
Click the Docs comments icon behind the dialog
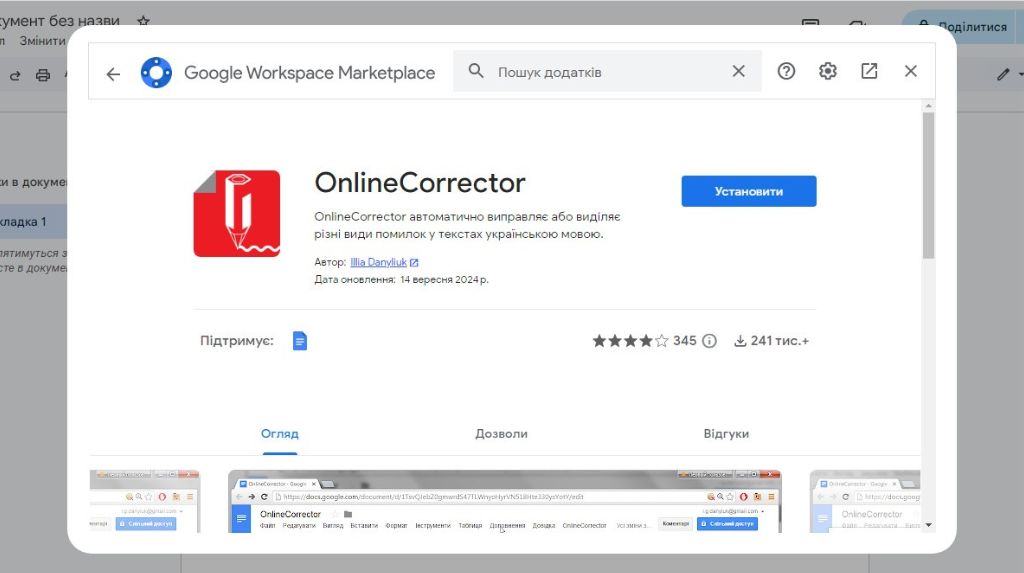point(810,23)
